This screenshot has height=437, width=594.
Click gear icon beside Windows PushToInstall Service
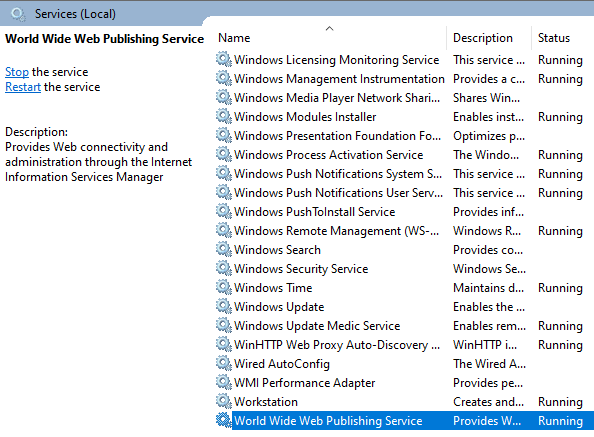point(224,212)
